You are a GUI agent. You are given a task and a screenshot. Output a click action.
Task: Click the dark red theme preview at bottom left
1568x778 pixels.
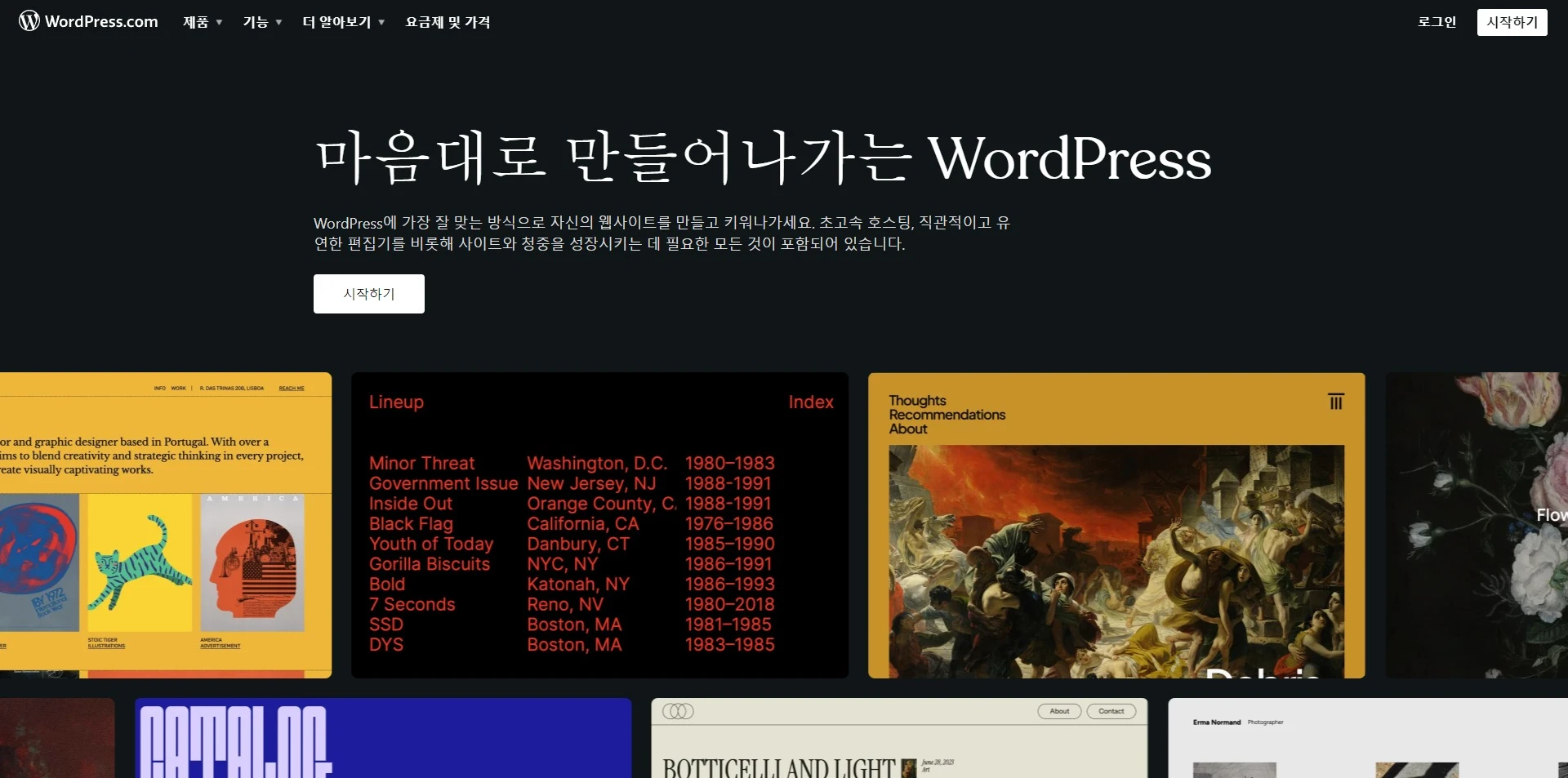click(57, 738)
